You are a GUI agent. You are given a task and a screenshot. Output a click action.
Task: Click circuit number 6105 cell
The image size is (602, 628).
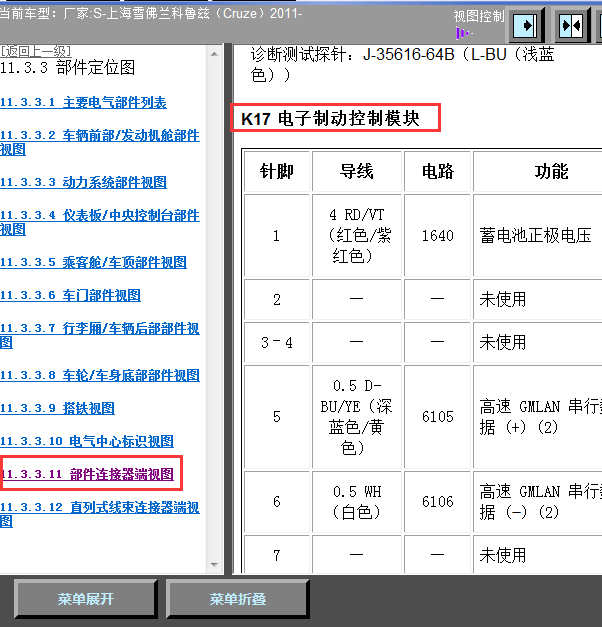click(x=437, y=417)
